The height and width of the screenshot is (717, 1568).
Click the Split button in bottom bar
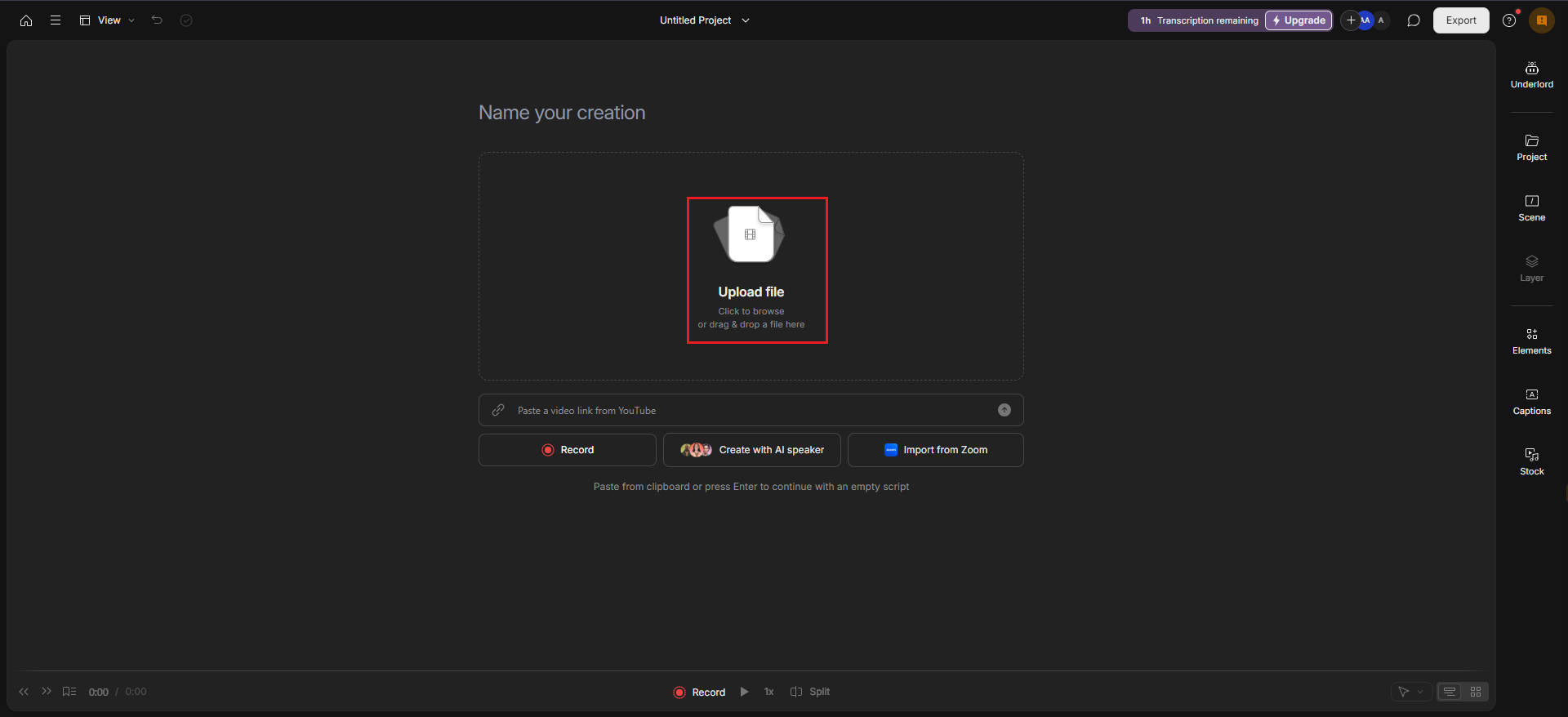click(x=810, y=692)
